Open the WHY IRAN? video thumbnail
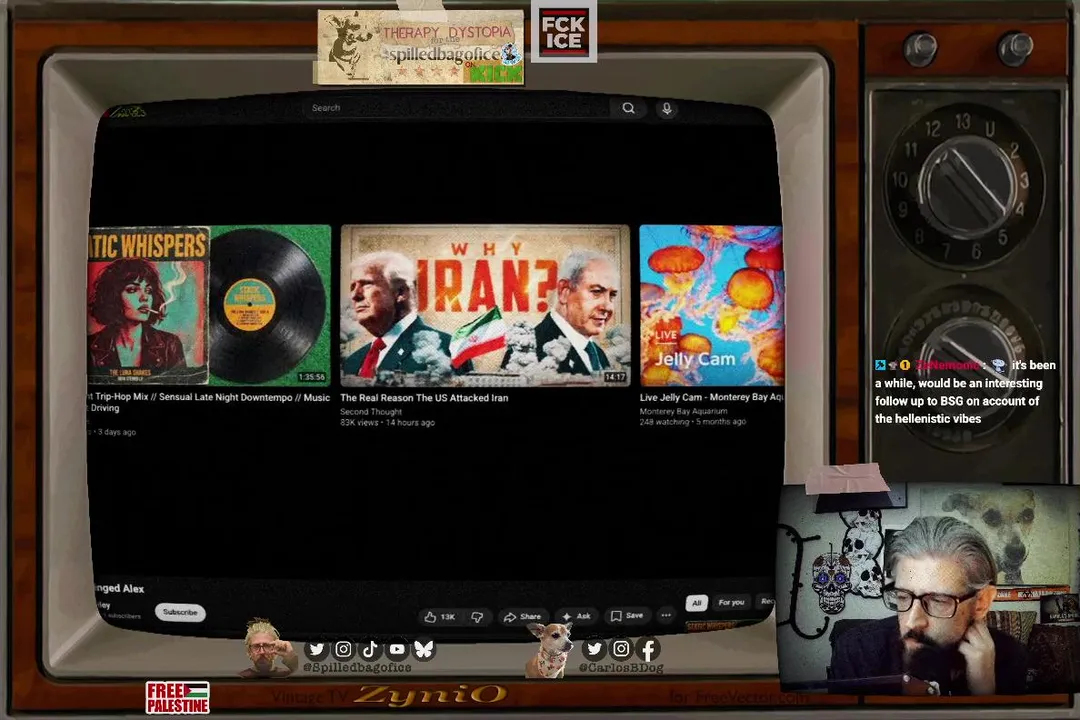This screenshot has height=720, width=1080. (486, 305)
